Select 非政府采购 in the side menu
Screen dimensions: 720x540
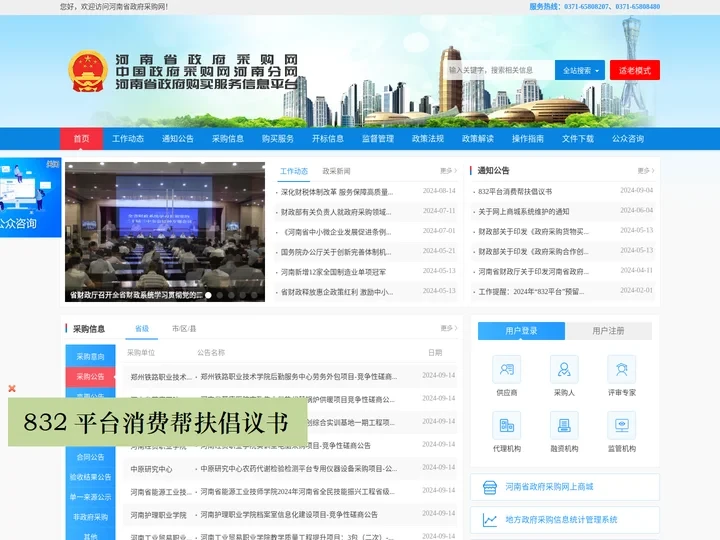(x=90, y=517)
